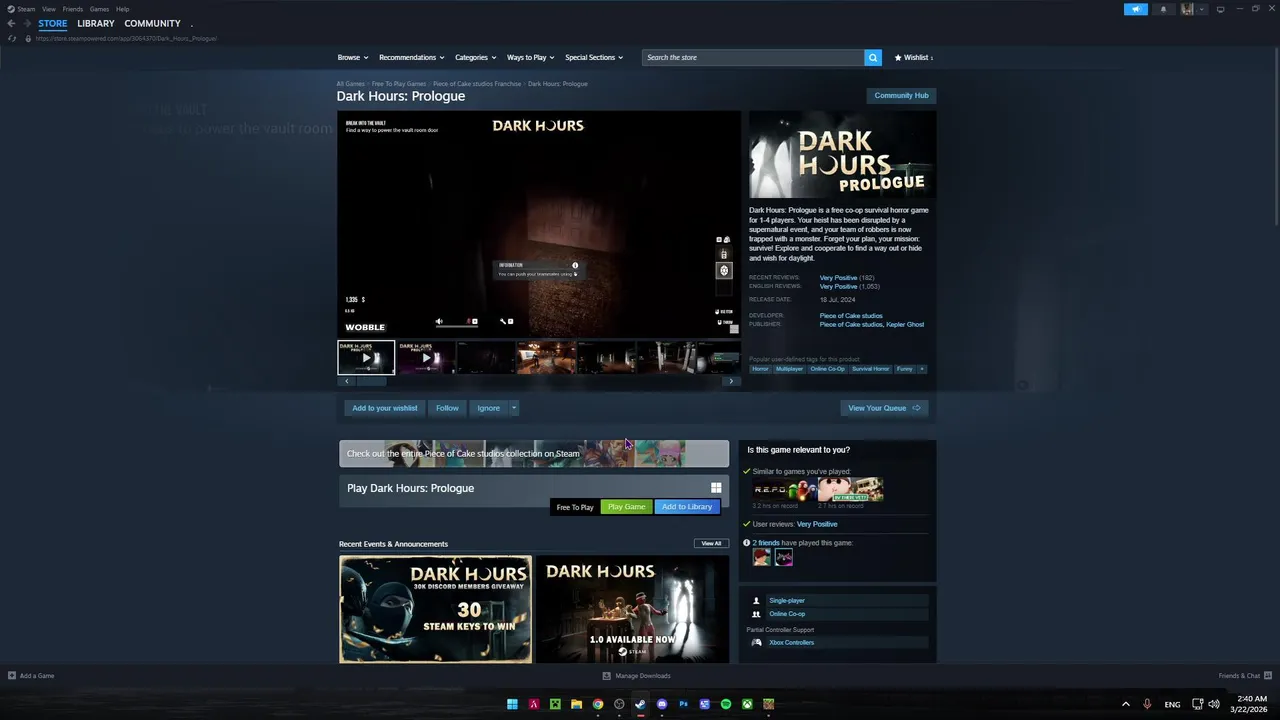Click the media strip scrollbar handle
This screenshot has width=1280, height=720.
click(x=371, y=381)
